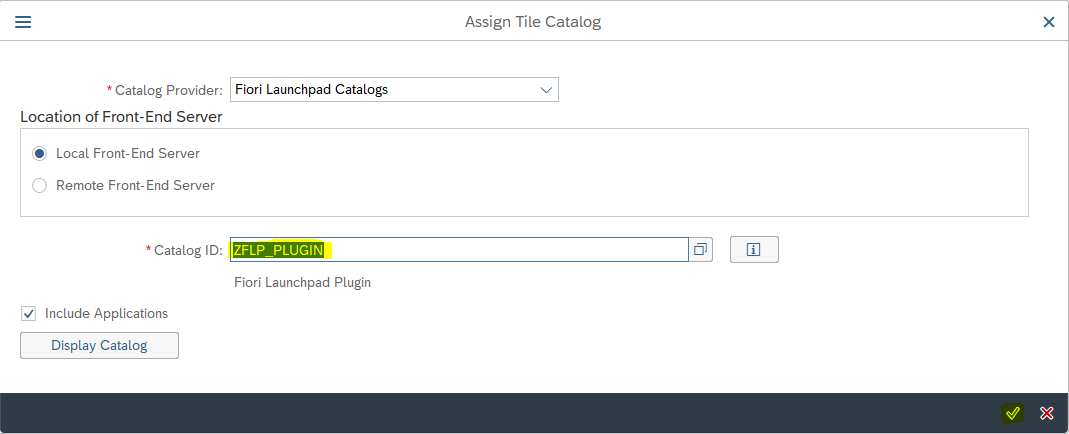
Task: Confirm with the green checkmark icon
Action: coord(1013,413)
